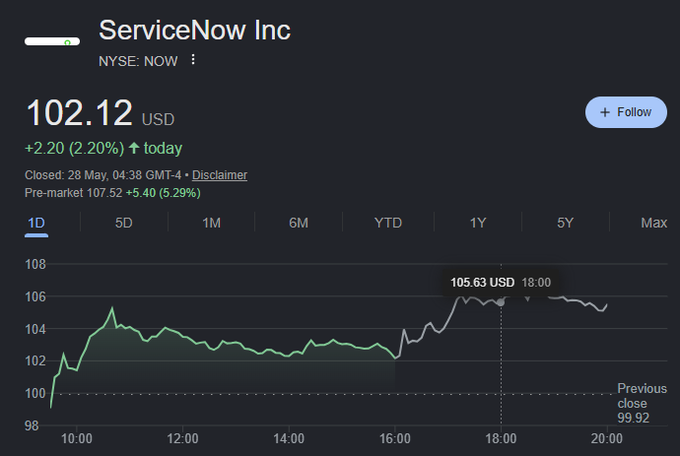Click the 102.12 current price value

coord(79,113)
